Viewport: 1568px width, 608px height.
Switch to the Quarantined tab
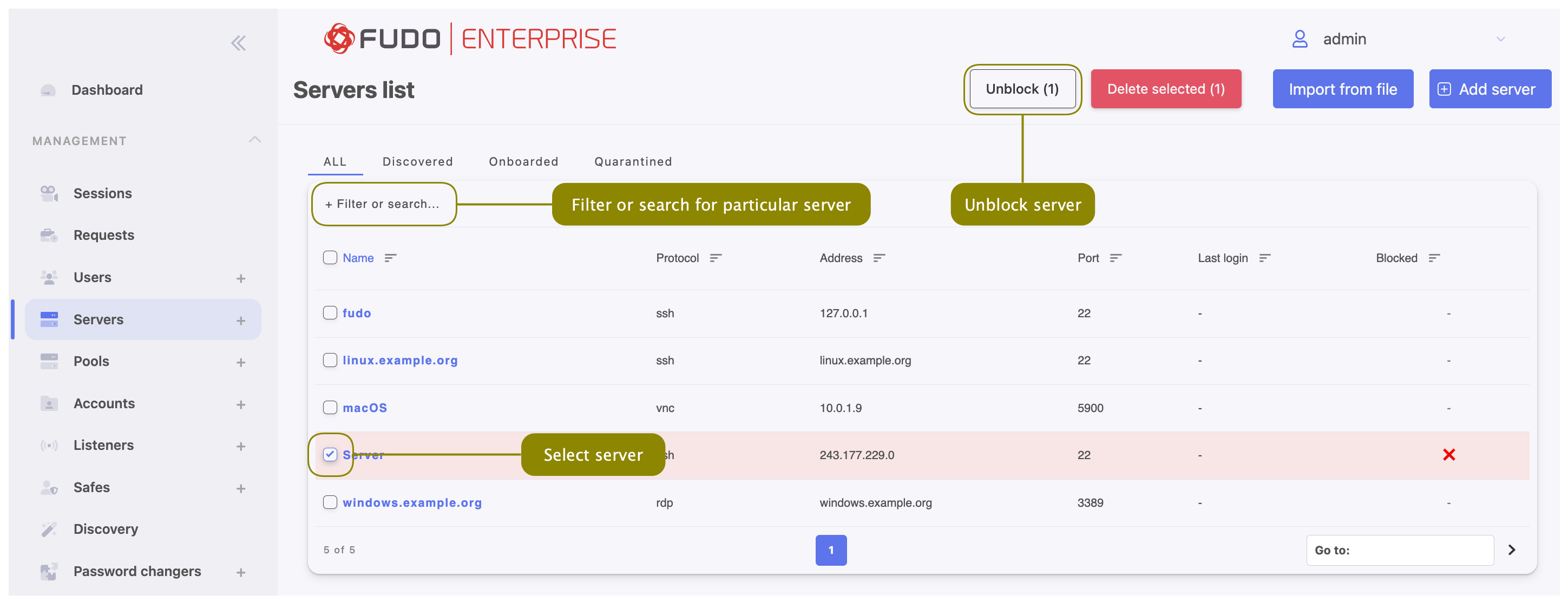click(633, 162)
